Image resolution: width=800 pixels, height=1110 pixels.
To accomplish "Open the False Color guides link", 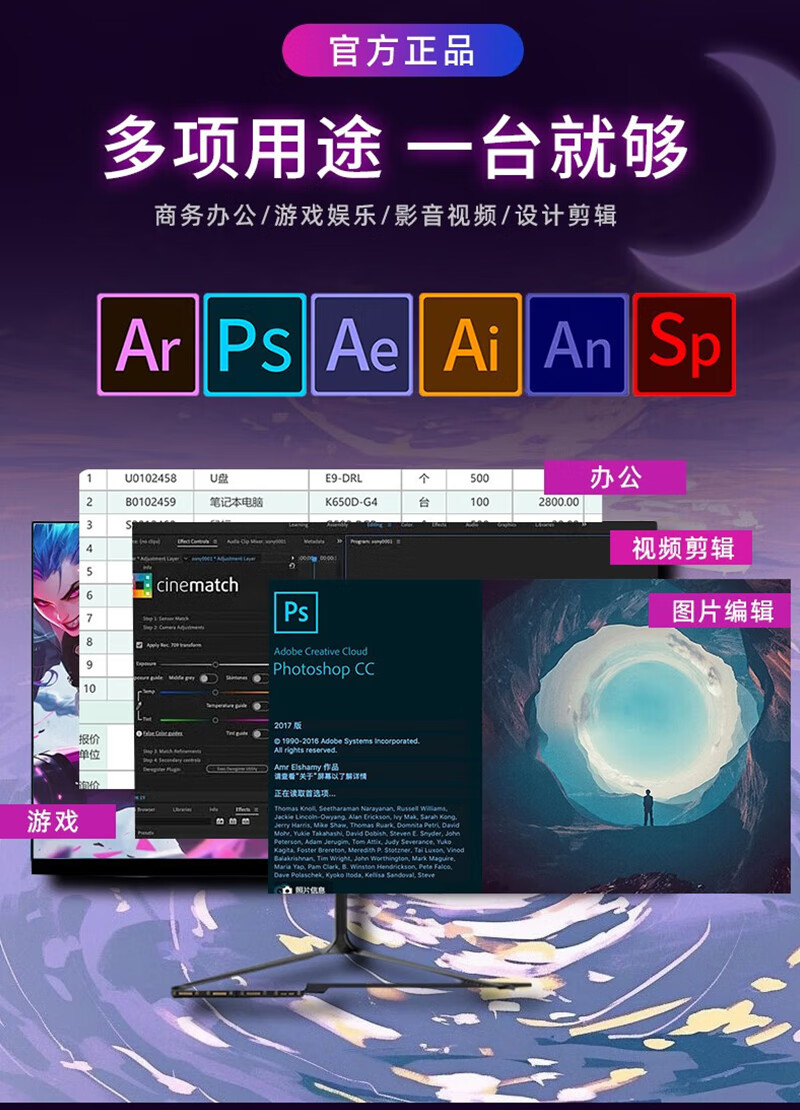I will [x=162, y=733].
